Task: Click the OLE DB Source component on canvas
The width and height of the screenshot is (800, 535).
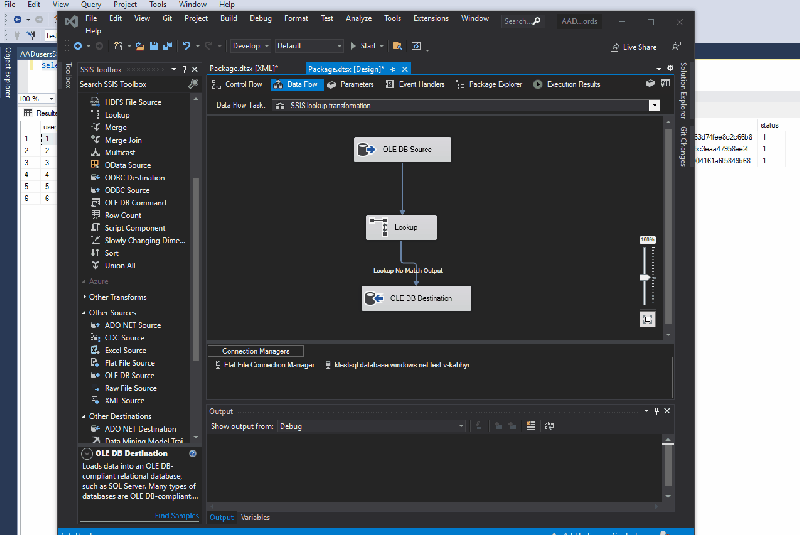Action: 402,149
